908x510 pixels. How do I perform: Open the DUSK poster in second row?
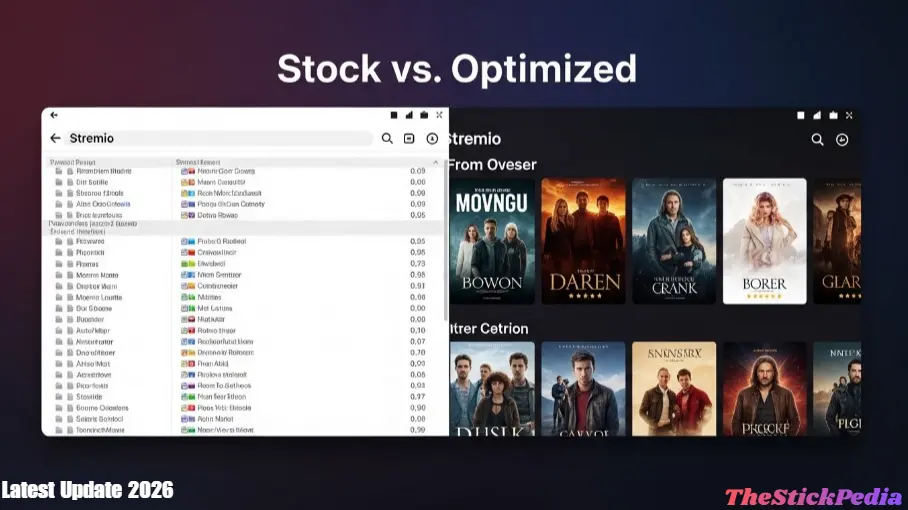pyautogui.click(x=492, y=389)
